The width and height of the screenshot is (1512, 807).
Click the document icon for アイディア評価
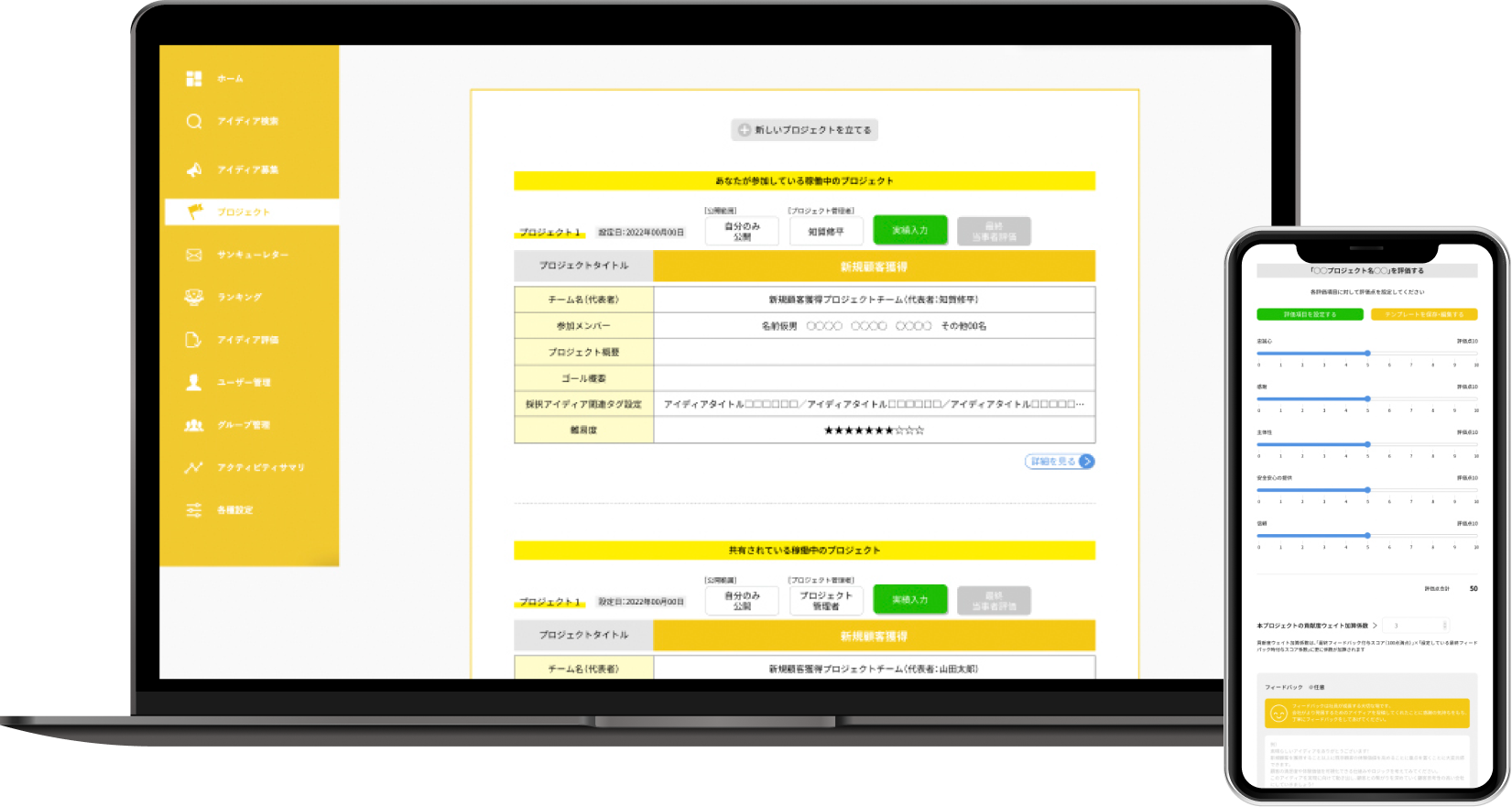193,340
